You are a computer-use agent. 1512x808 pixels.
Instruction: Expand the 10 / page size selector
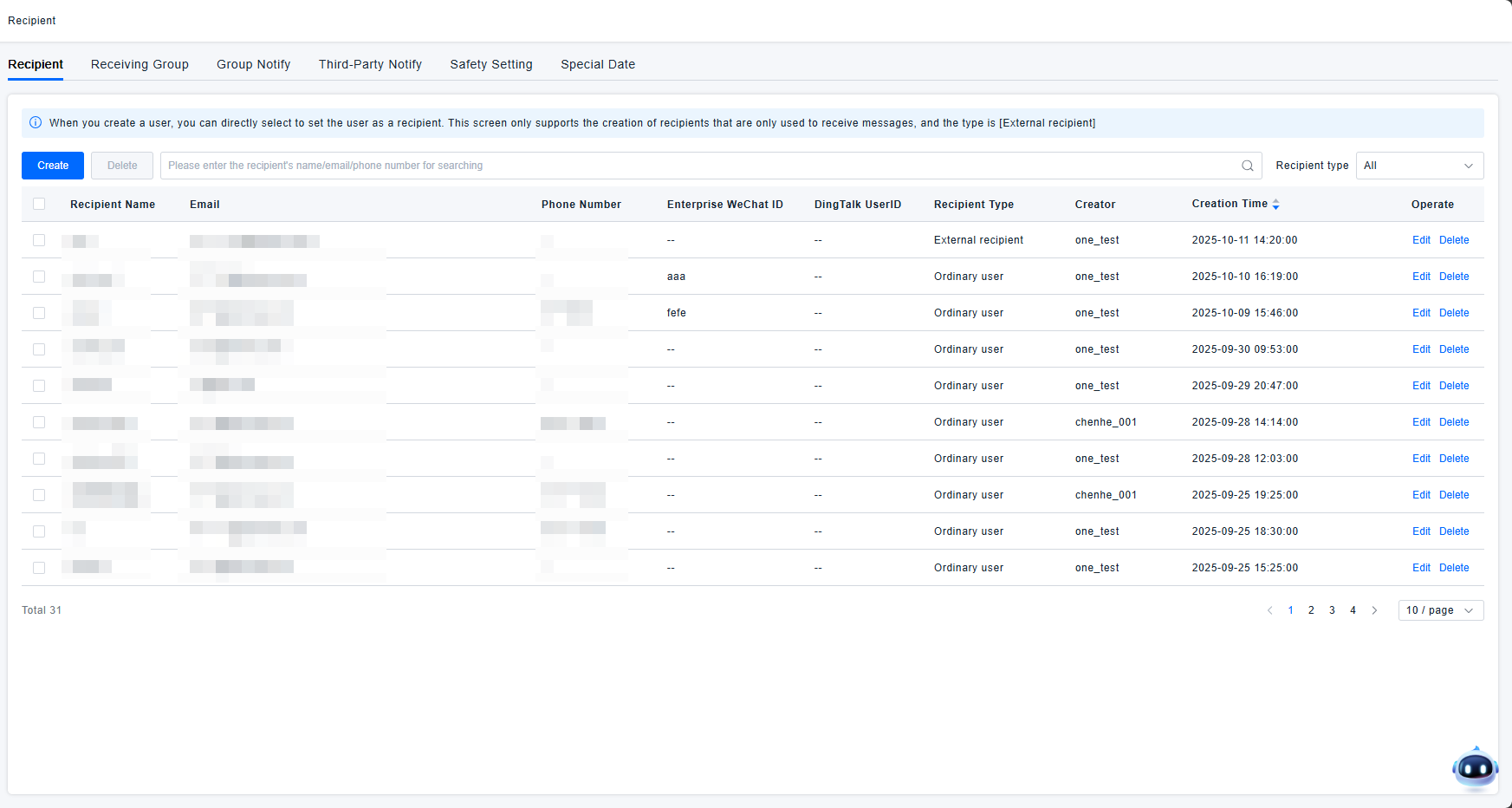click(x=1440, y=610)
